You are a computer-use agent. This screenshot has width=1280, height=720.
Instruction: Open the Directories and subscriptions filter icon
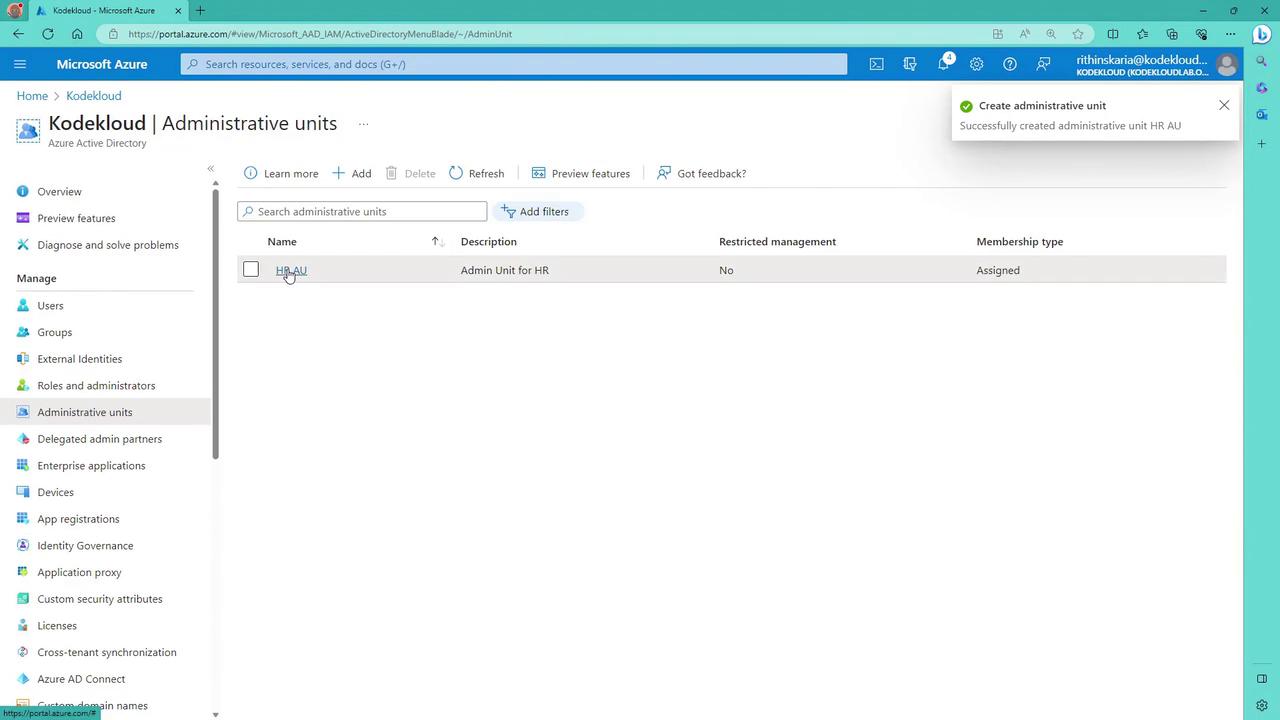point(910,64)
